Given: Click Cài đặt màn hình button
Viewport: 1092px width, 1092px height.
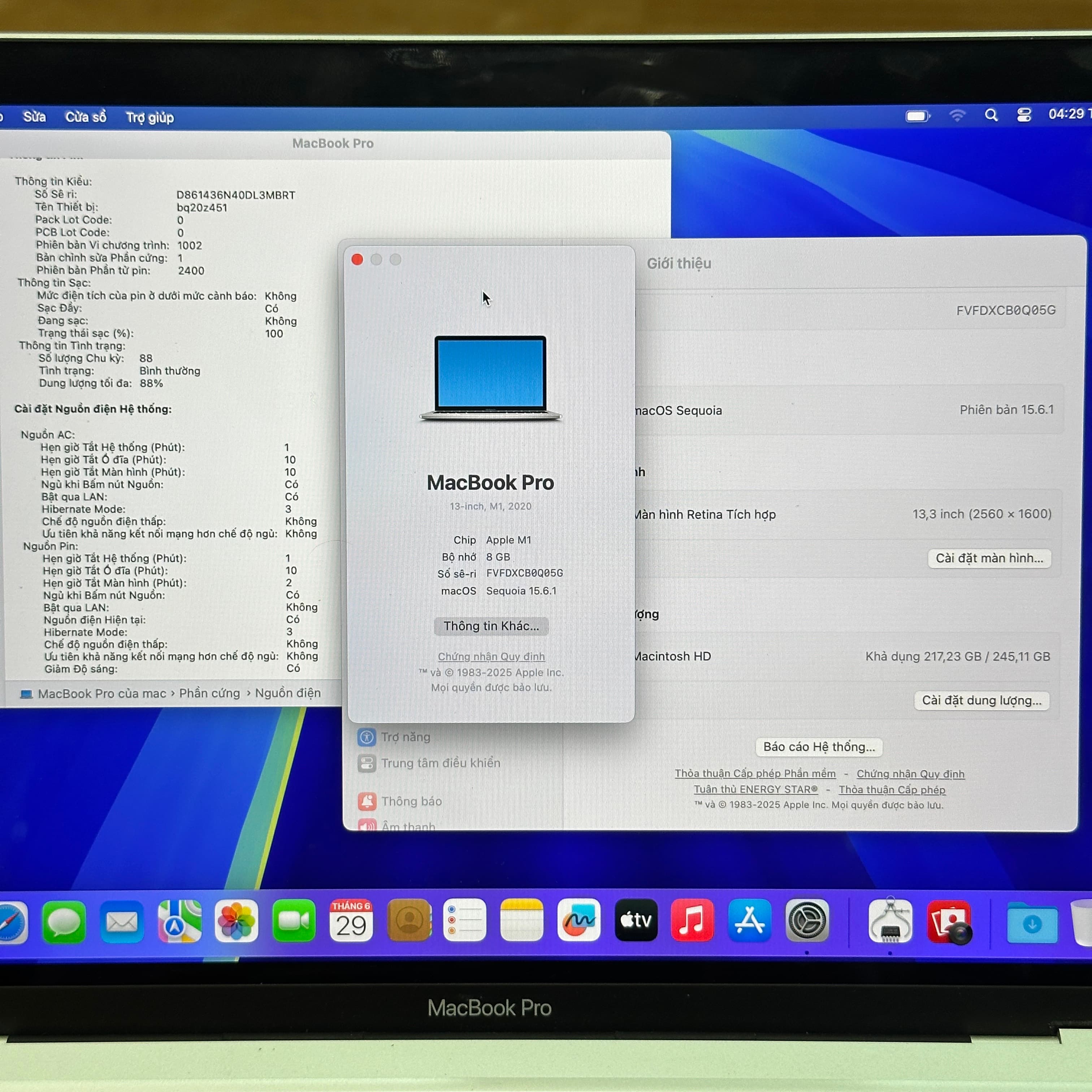Looking at the screenshot, I should pyautogui.click(x=989, y=558).
